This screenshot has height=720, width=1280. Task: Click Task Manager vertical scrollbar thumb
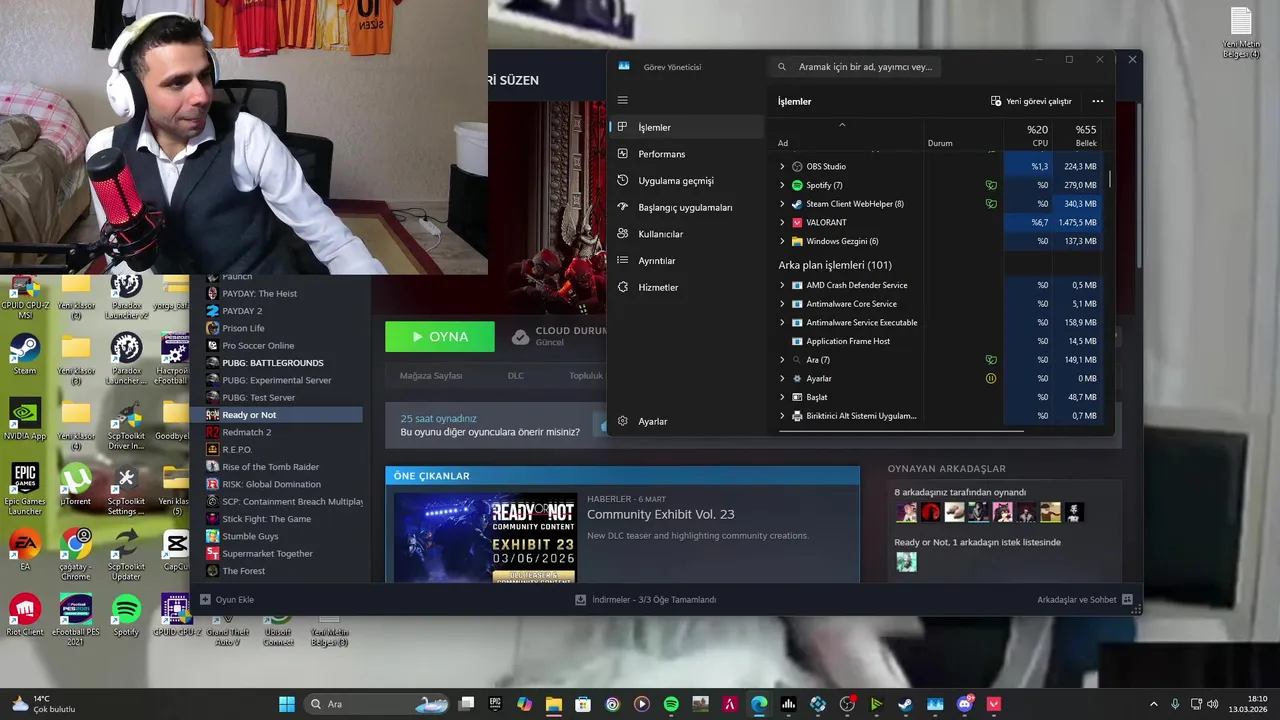tap(1110, 180)
